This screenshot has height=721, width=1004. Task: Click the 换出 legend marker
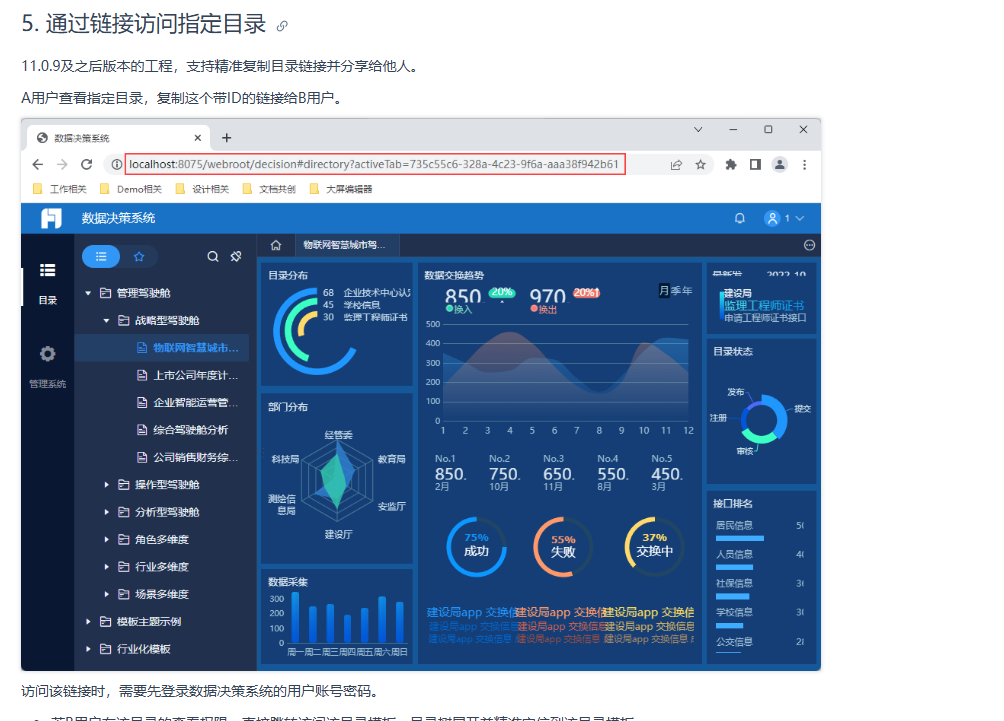(533, 309)
